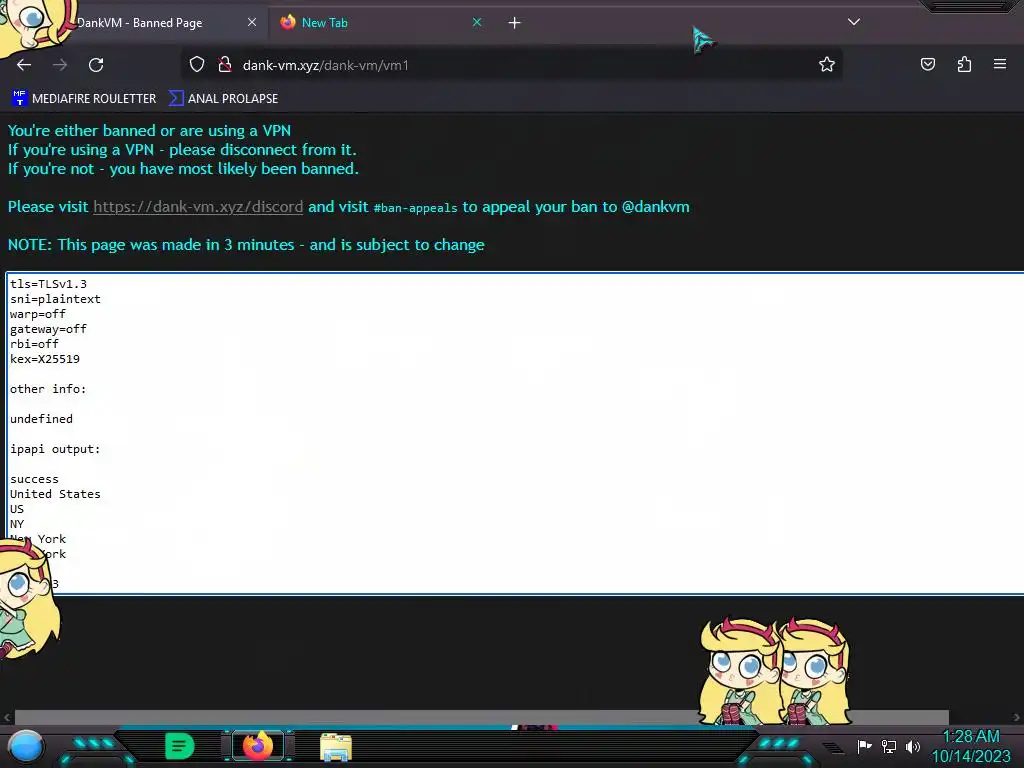
Task: Open File Explorer from taskbar
Action: point(336,746)
